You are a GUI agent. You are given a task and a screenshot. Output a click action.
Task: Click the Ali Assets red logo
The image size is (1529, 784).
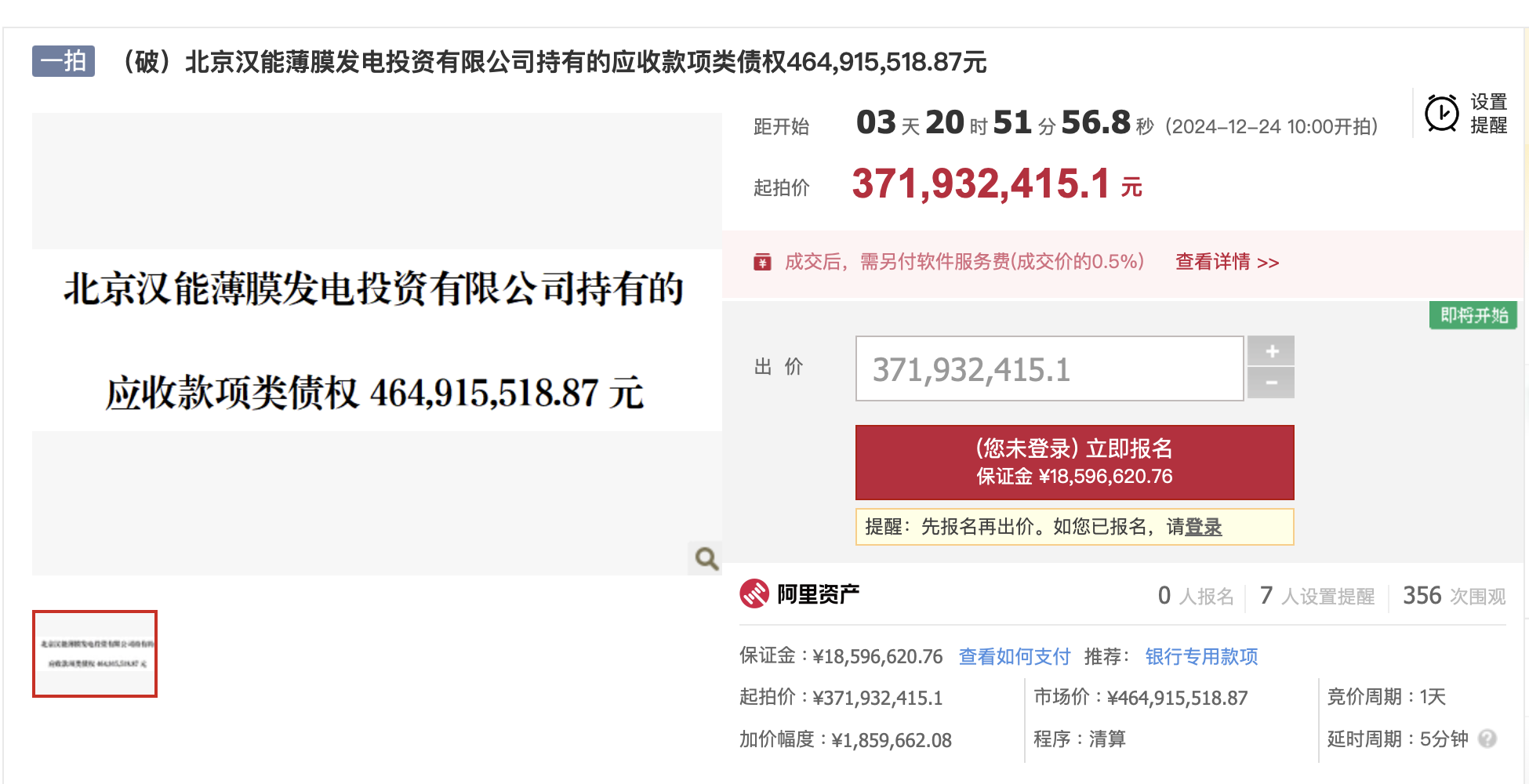point(754,593)
